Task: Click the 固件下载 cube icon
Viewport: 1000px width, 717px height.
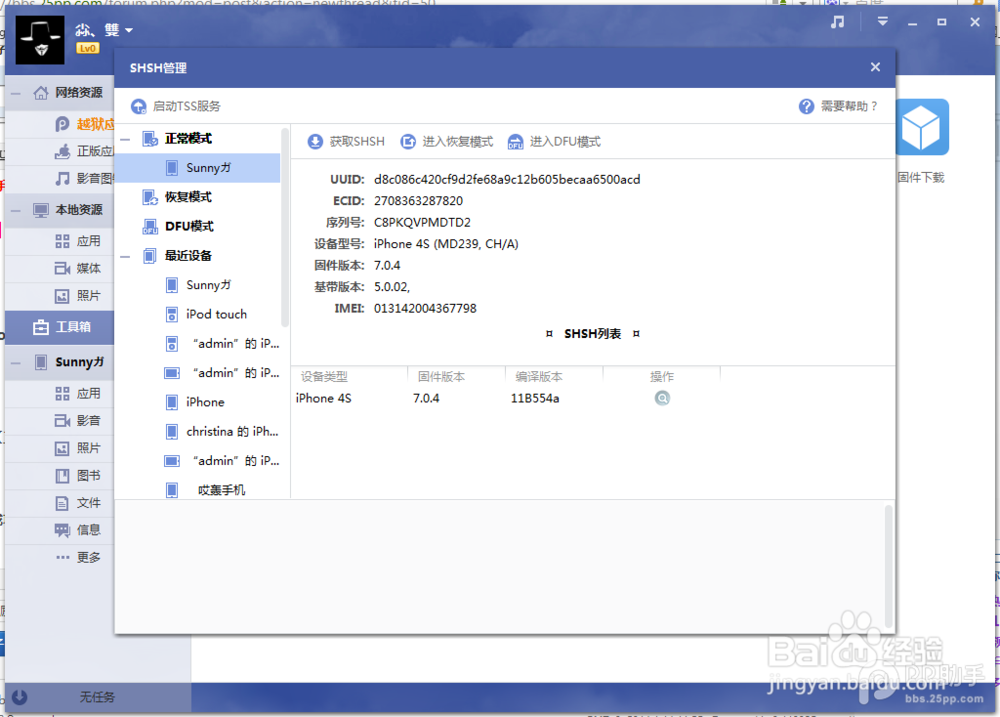Action: pyautogui.click(x=922, y=127)
